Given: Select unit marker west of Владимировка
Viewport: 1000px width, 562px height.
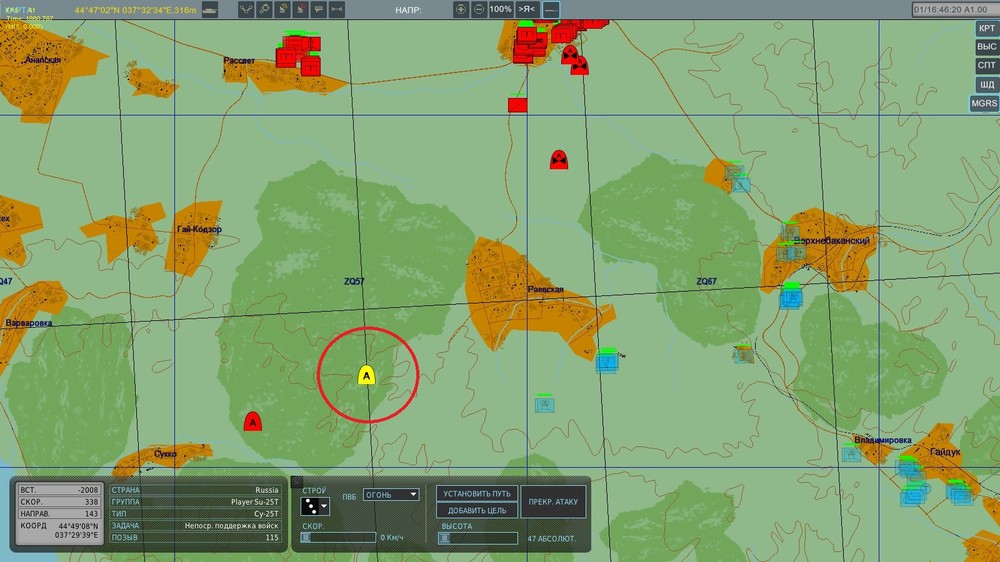Looking at the screenshot, I should [851, 454].
